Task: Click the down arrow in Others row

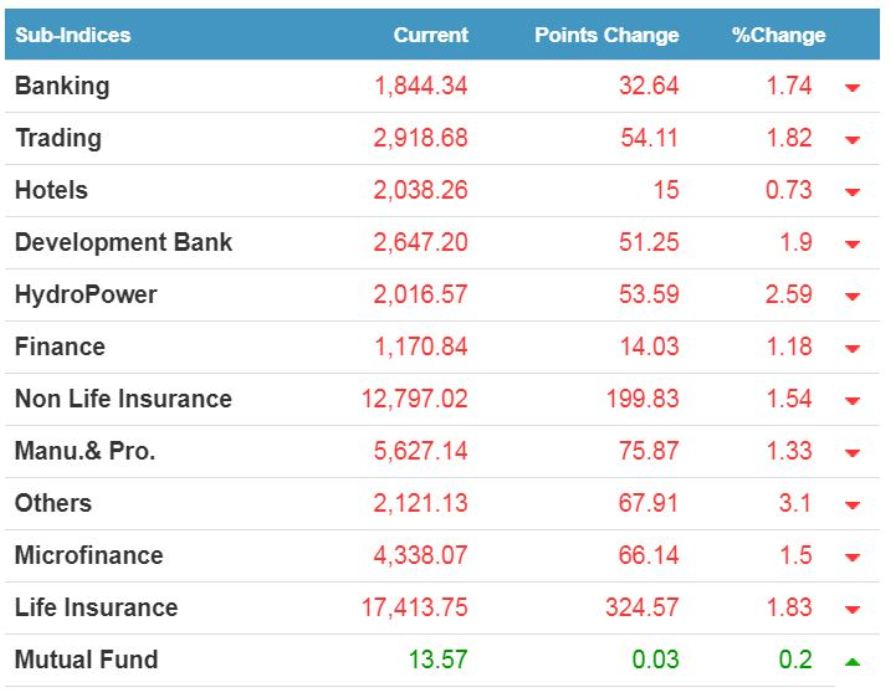Action: point(852,505)
